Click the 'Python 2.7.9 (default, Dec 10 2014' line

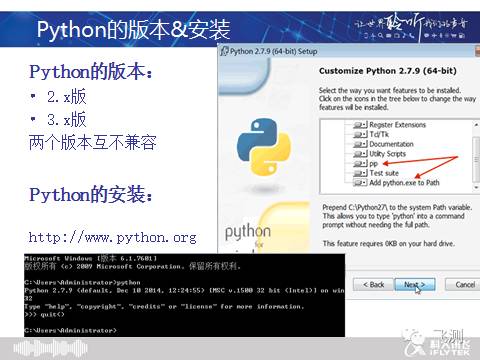(184, 290)
